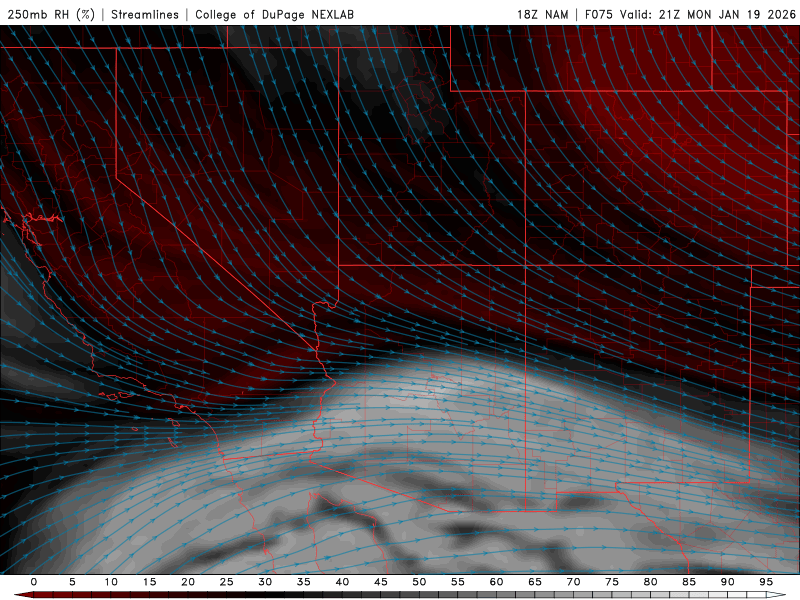Click the '18Z NAM' model run label
The width and height of the screenshot is (800, 600).
click(x=543, y=14)
